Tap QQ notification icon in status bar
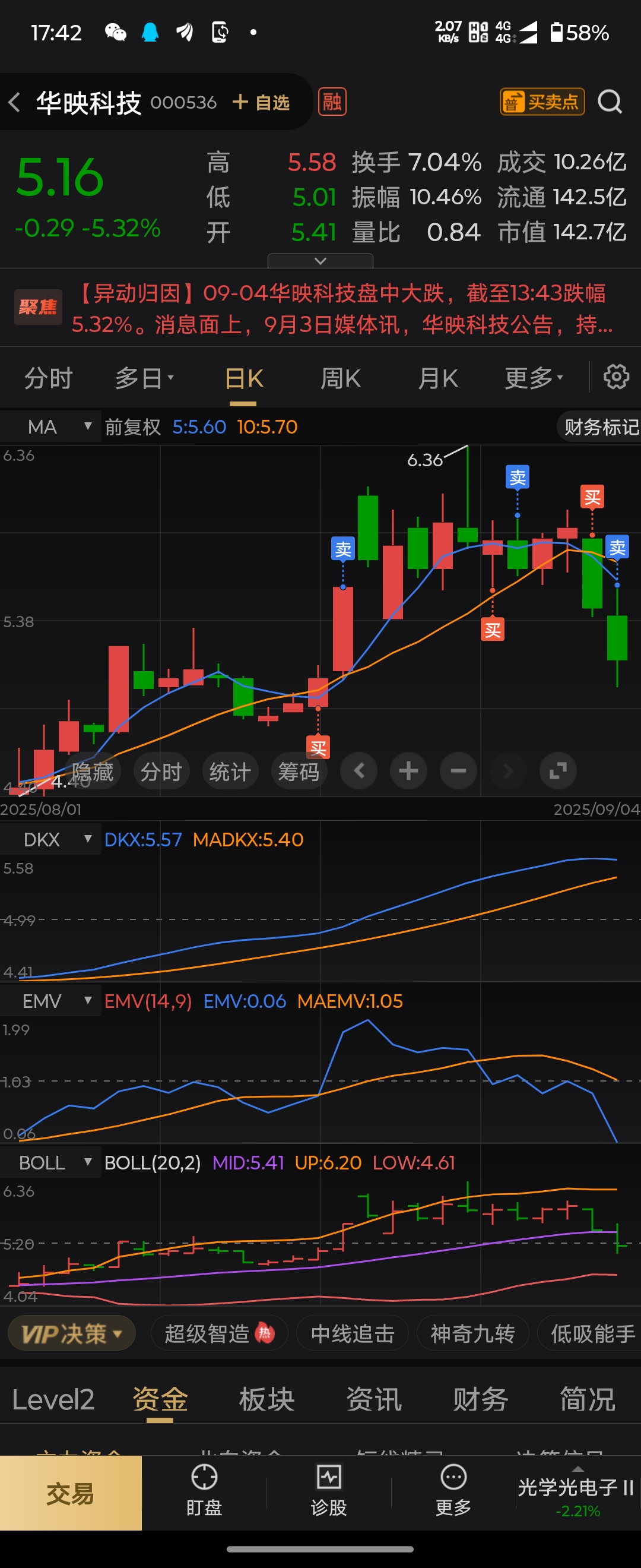 click(x=150, y=32)
